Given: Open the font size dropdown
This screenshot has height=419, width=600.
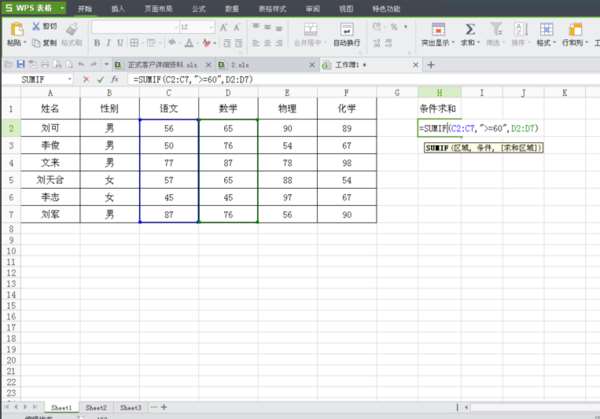Looking at the screenshot, I should pos(211,27).
